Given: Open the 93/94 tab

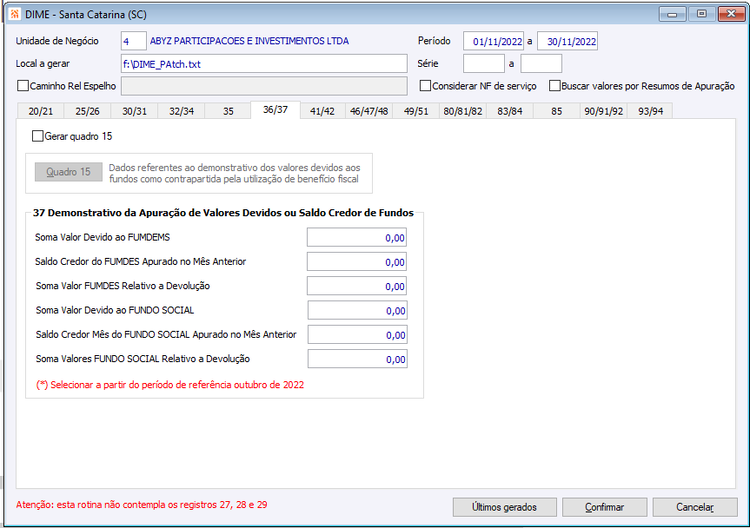Looking at the screenshot, I should tap(651, 111).
